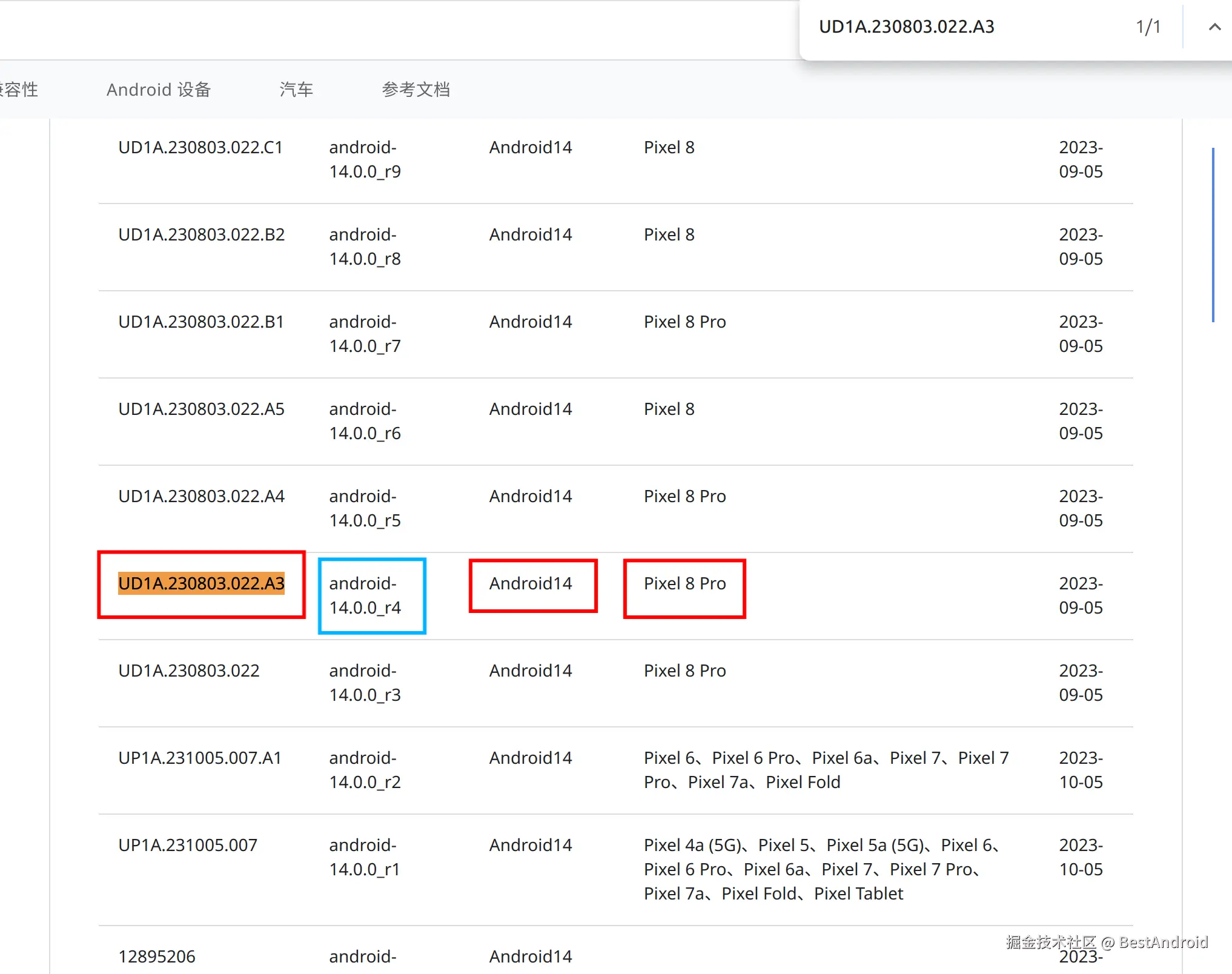Click build ID UD1A.230803.022.C1
Screen dimensions: 1232x974
[x=200, y=147]
